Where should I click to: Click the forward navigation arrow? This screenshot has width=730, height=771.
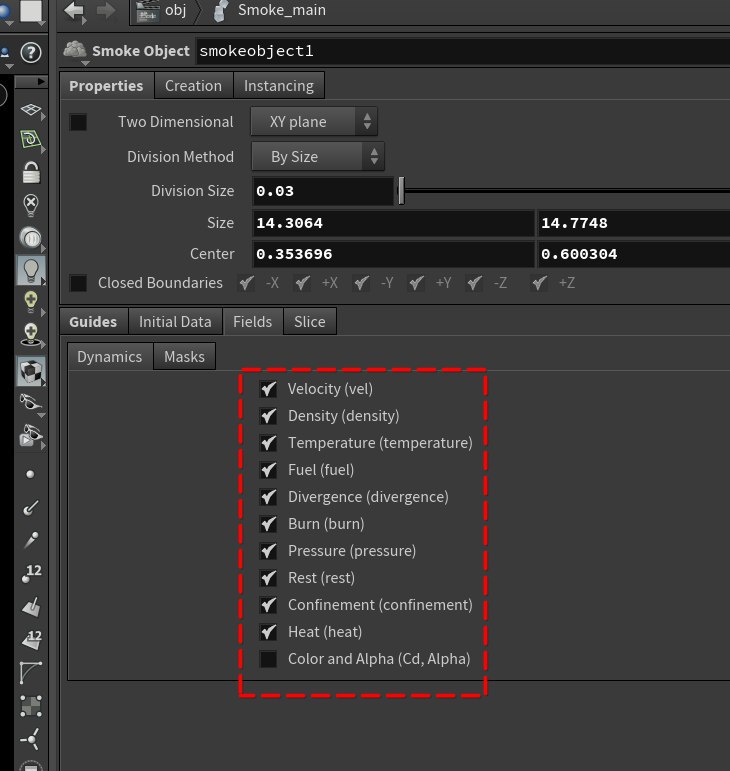click(x=105, y=10)
